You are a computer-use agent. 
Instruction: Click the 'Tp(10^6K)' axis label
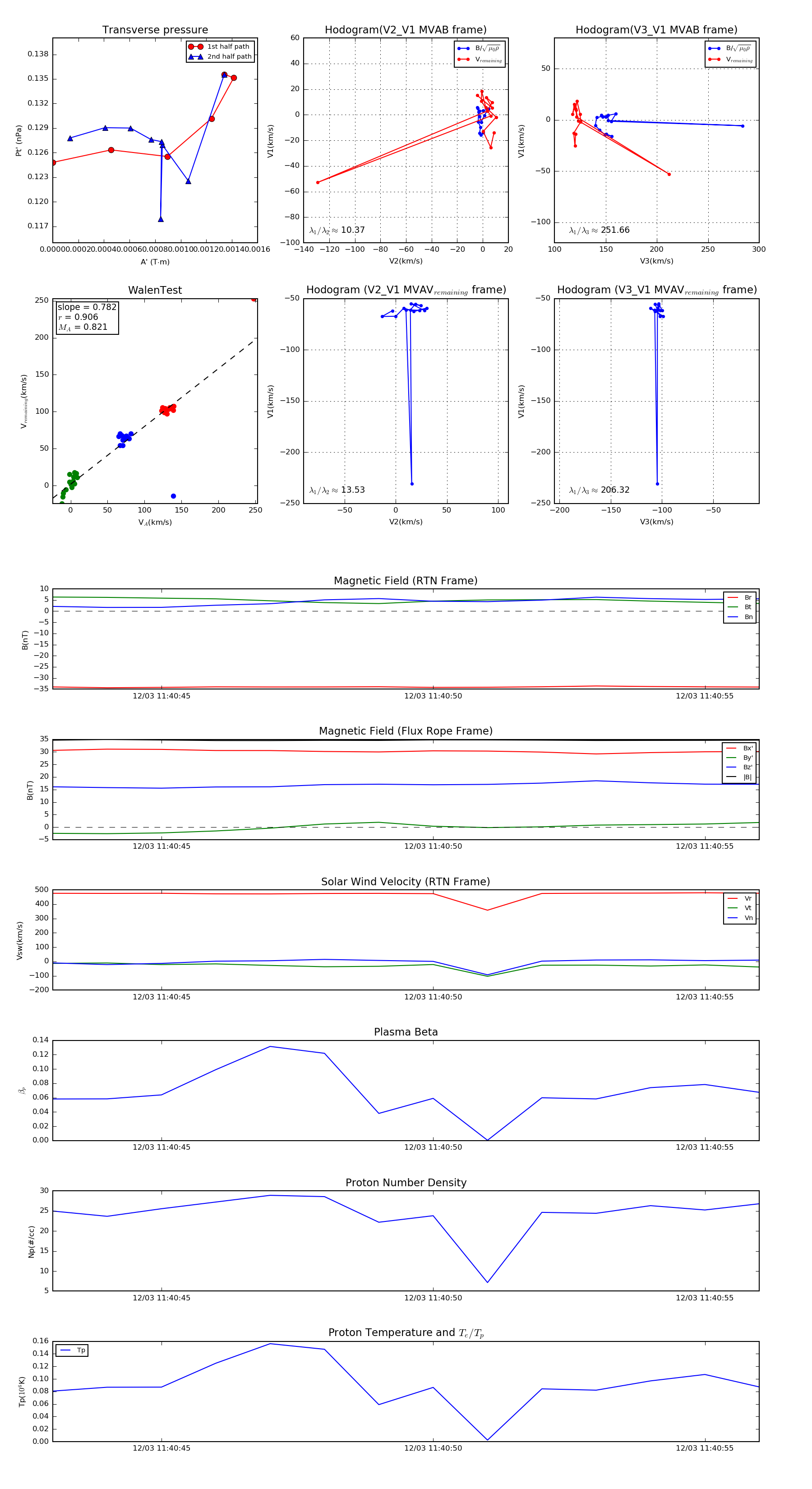22,1392
